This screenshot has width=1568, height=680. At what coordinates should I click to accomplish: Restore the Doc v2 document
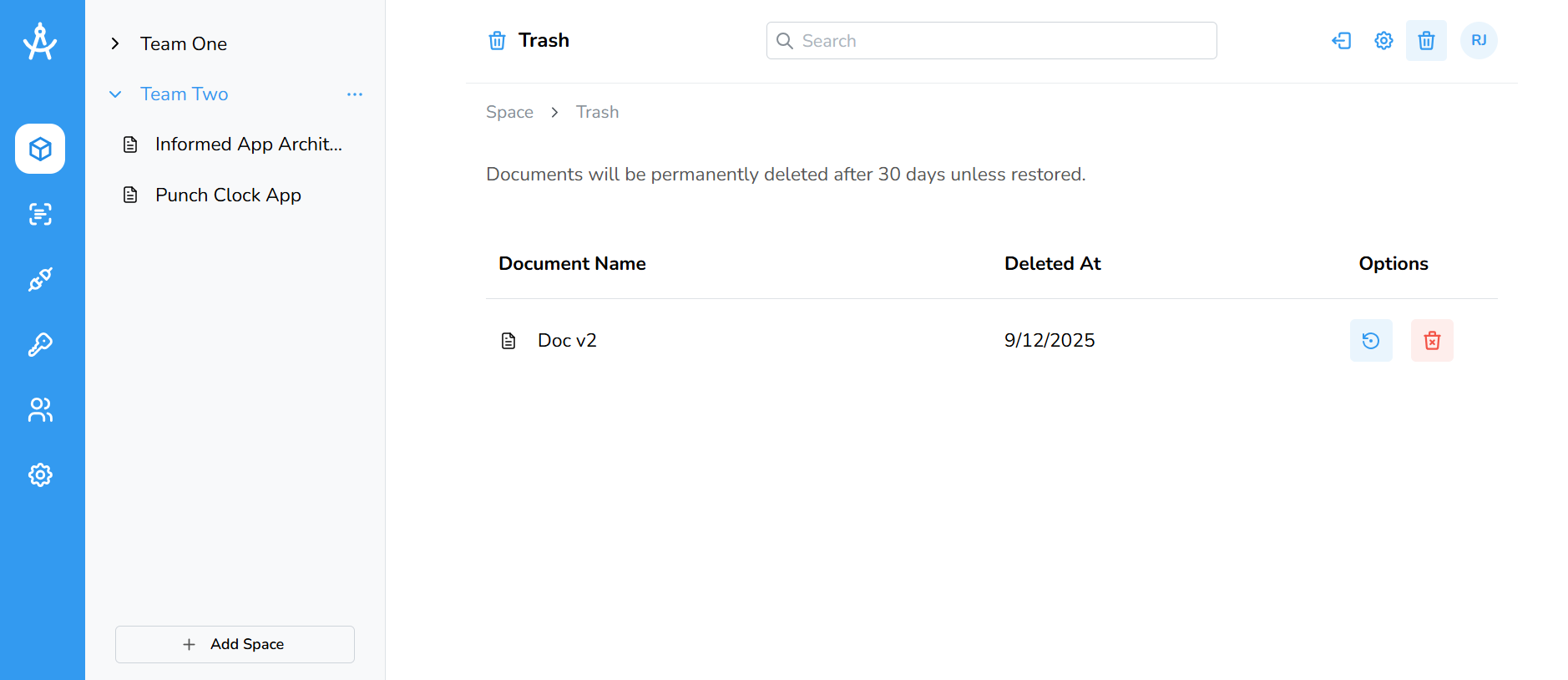tap(1371, 340)
